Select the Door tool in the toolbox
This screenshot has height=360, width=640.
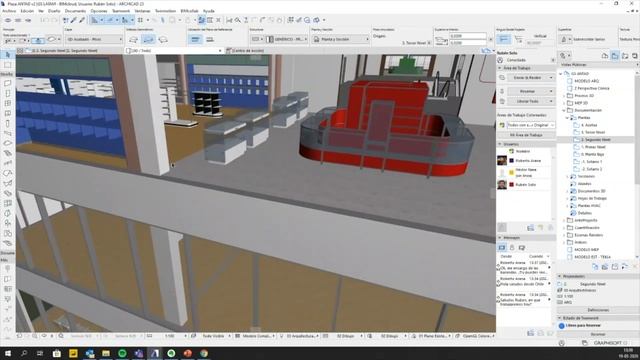click(x=7, y=93)
